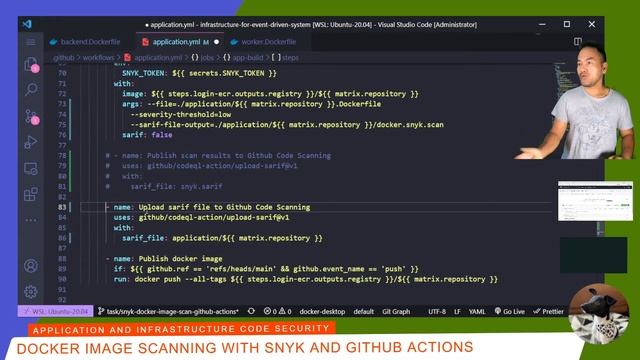Click line number 90 in gutter
640x360 pixels.
click(x=62, y=279)
